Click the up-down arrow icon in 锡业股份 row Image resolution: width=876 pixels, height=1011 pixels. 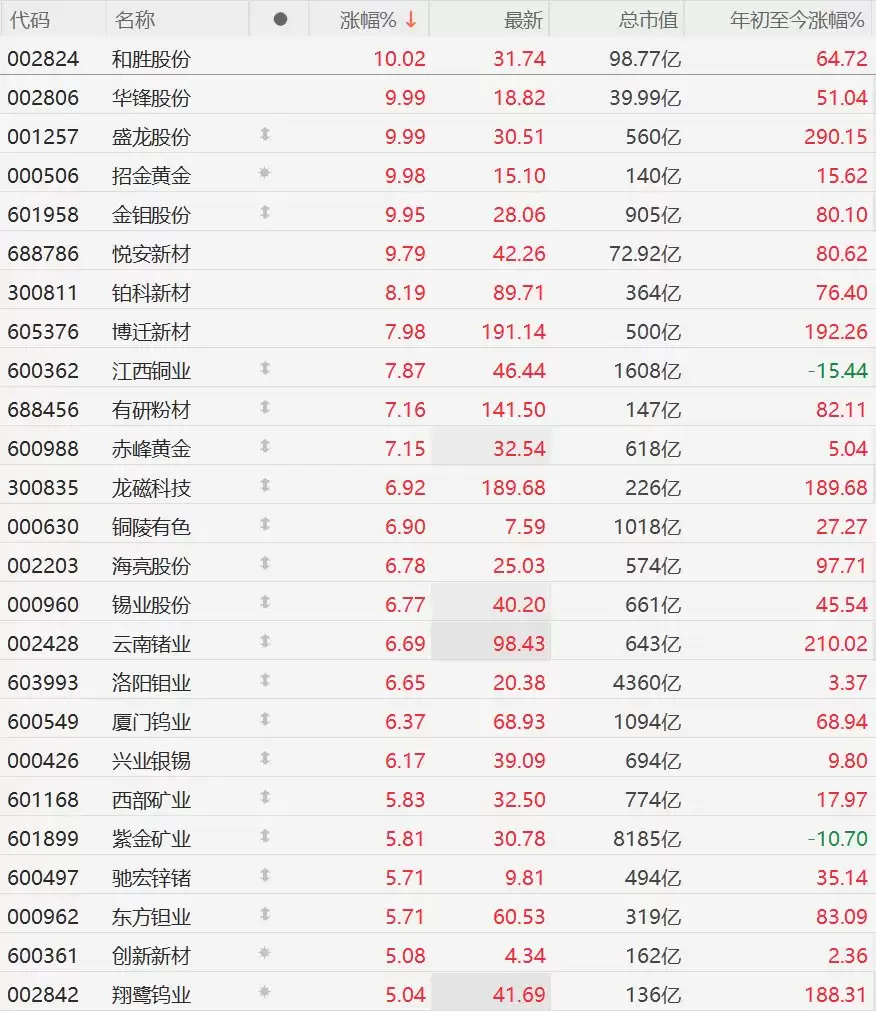point(264,602)
